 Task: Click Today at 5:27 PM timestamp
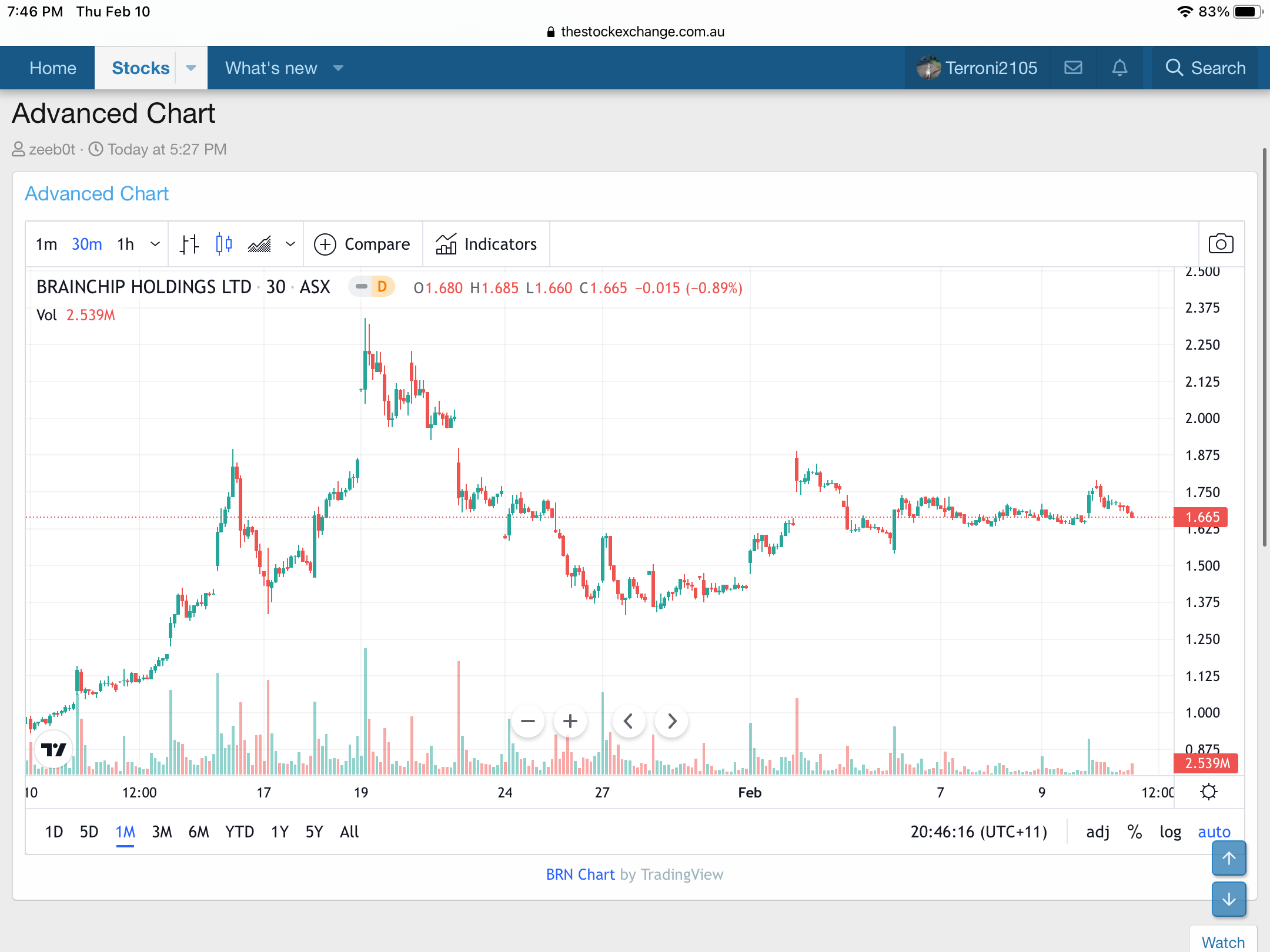pos(167,149)
